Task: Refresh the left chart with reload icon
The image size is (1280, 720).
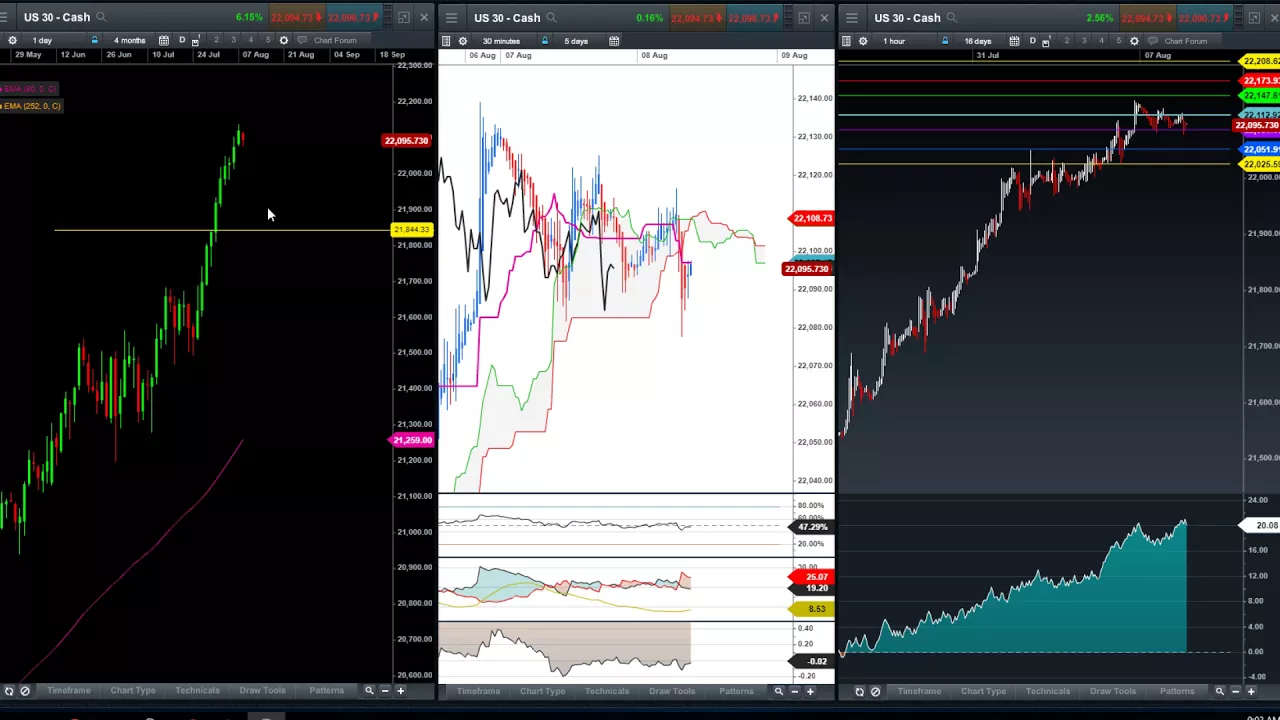Action: click(9, 690)
